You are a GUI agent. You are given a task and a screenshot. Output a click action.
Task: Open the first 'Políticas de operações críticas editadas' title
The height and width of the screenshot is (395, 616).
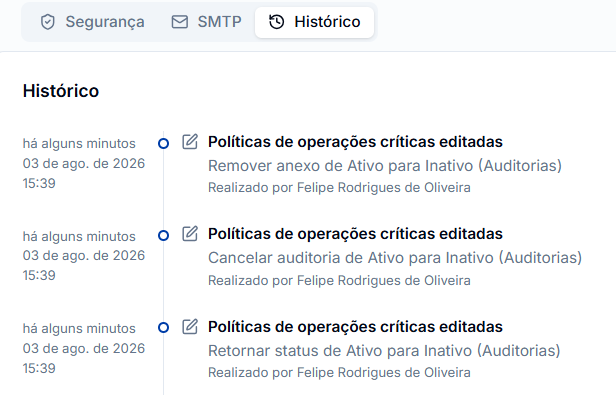click(x=355, y=142)
